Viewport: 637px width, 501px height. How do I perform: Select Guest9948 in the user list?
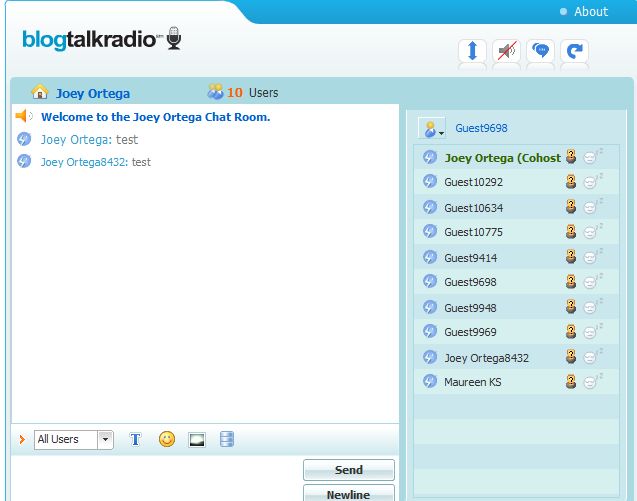click(x=516, y=307)
